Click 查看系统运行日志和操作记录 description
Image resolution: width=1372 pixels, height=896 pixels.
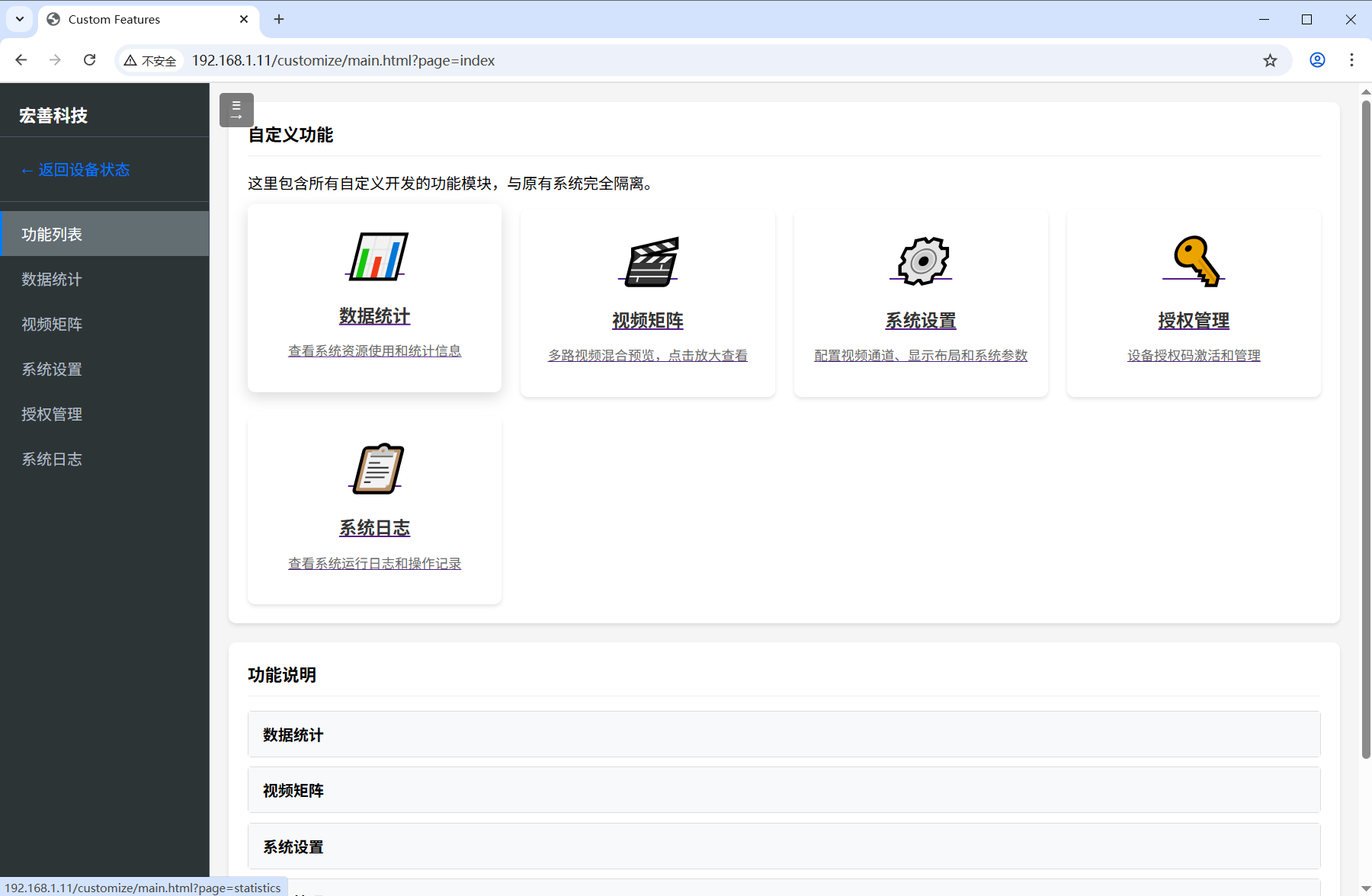point(374,564)
